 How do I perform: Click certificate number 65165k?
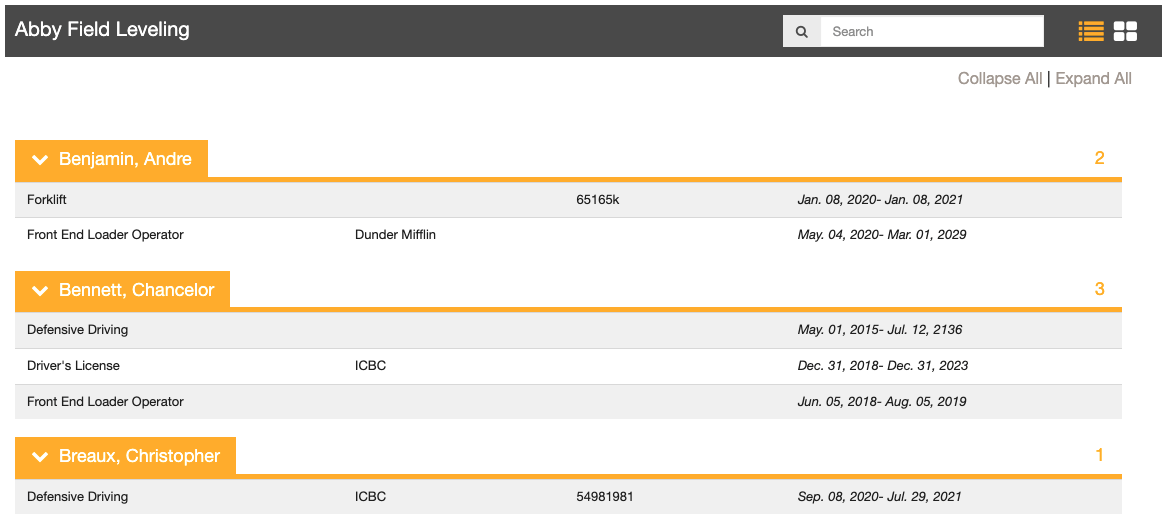(x=597, y=200)
